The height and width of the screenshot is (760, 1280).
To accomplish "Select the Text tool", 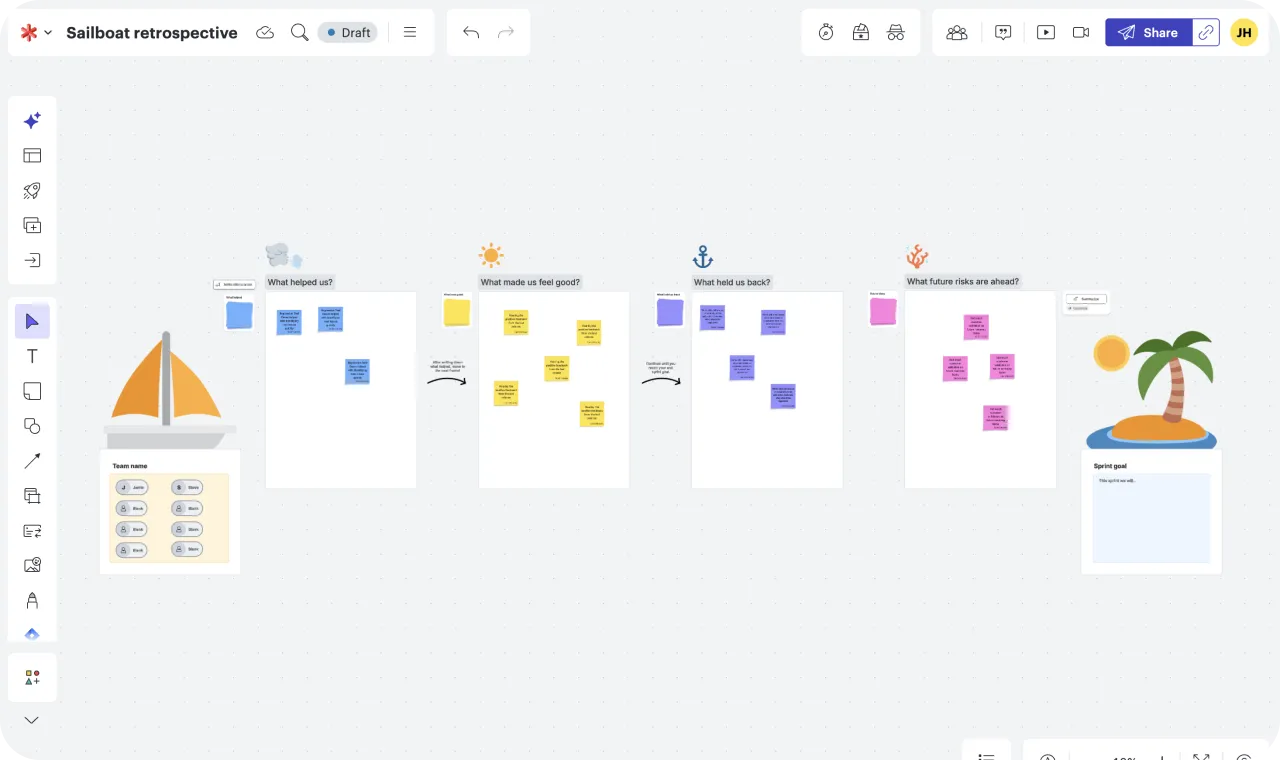I will click(32, 356).
